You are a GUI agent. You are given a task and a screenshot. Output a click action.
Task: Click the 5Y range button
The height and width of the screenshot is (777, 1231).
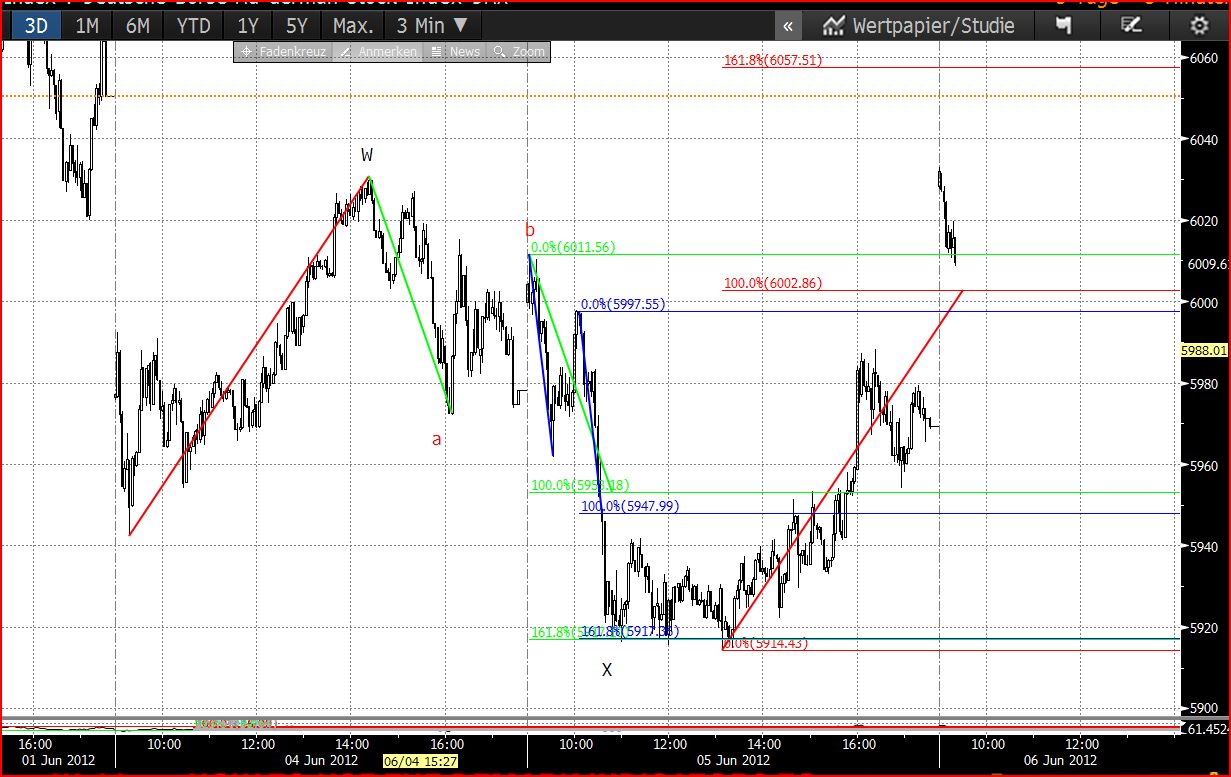[x=297, y=26]
